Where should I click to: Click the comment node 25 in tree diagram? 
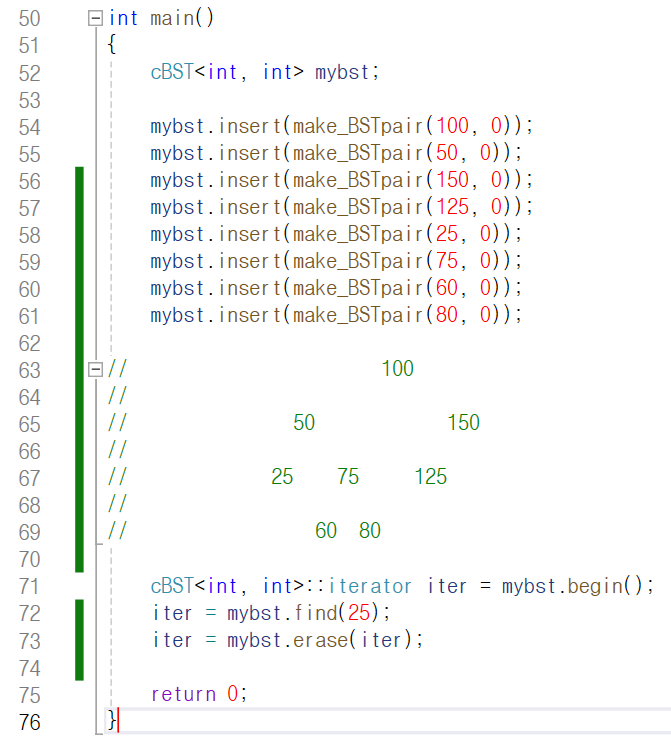[x=282, y=477]
